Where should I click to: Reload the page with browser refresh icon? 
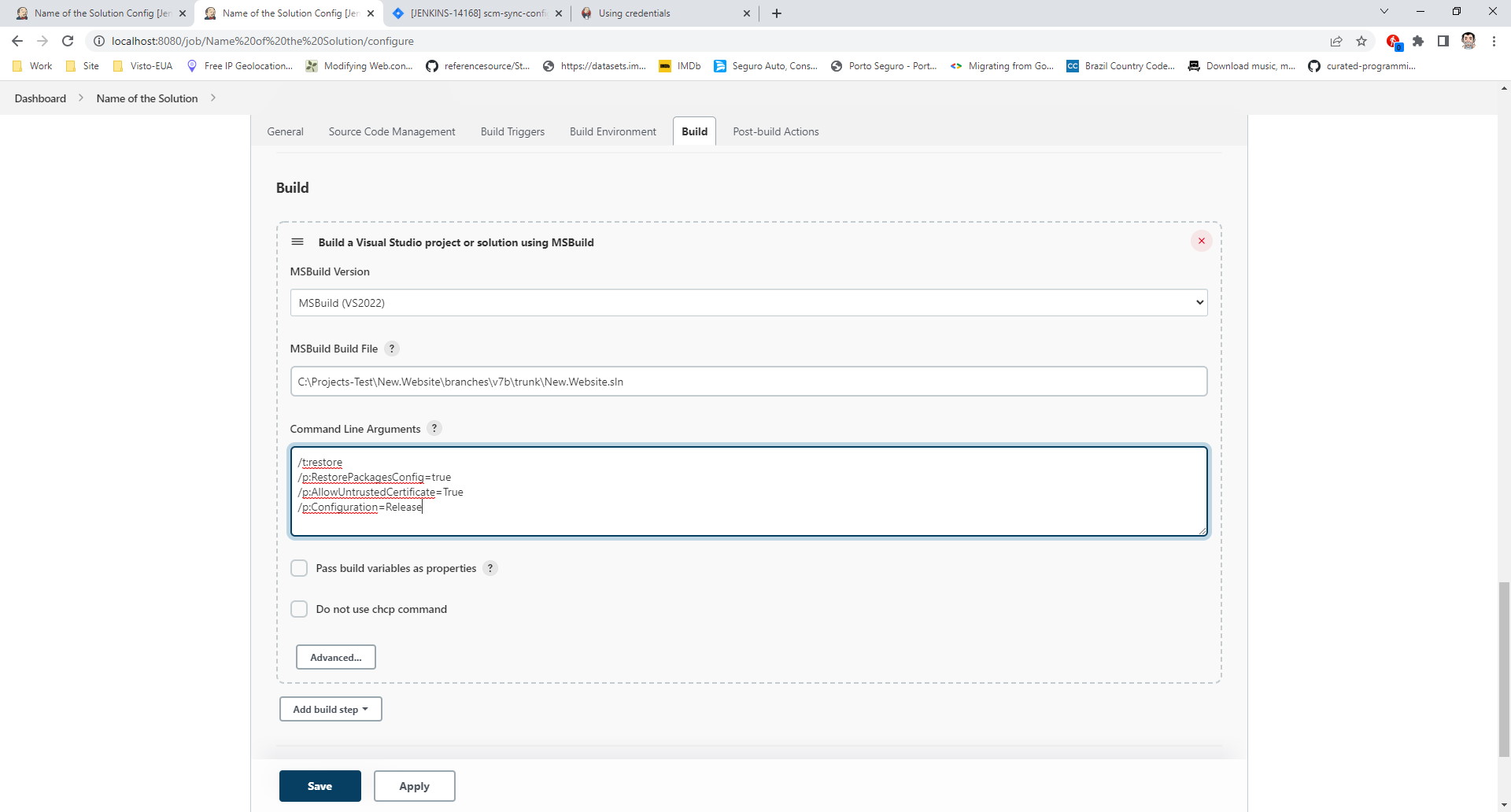coord(68,41)
